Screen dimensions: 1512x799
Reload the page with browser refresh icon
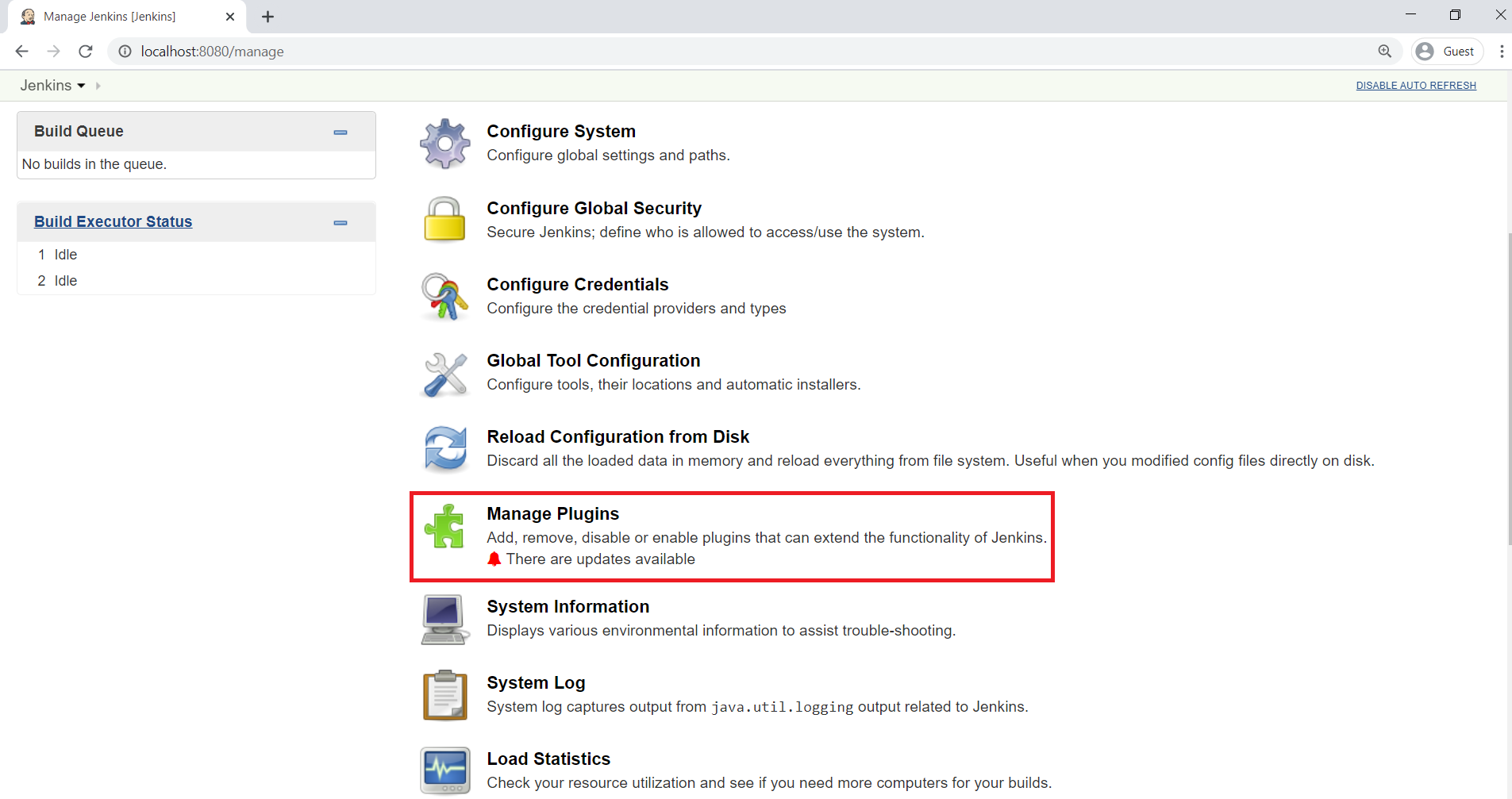(x=86, y=52)
